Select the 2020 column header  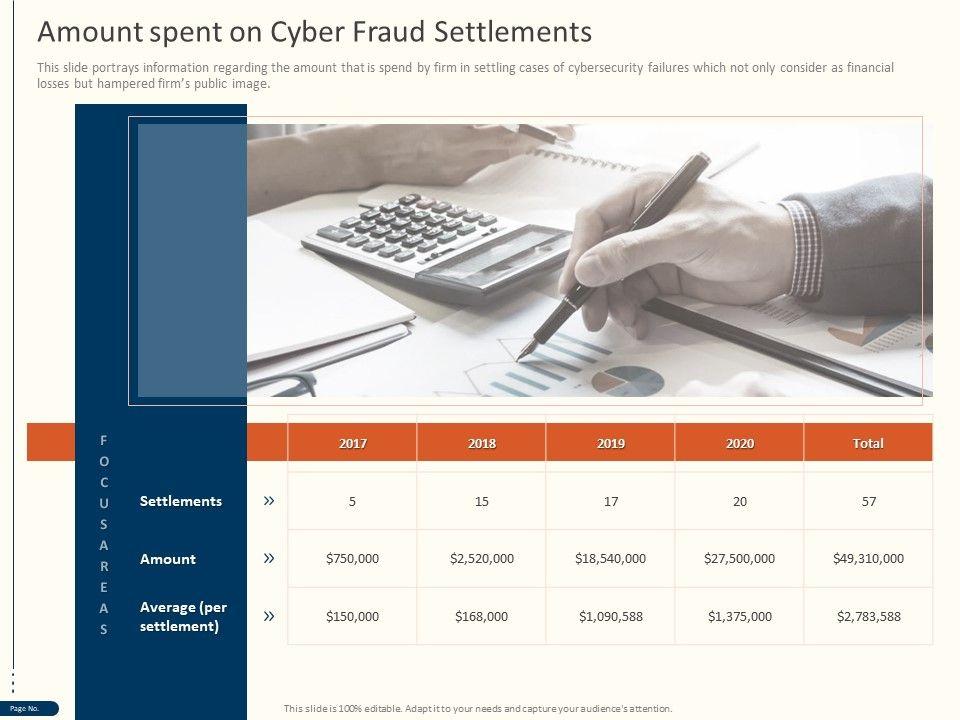740,443
